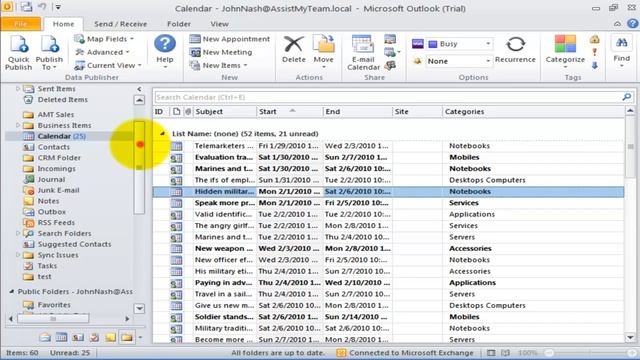The image size is (640, 360).
Task: Open the Current View dropdown
Action: (108, 65)
